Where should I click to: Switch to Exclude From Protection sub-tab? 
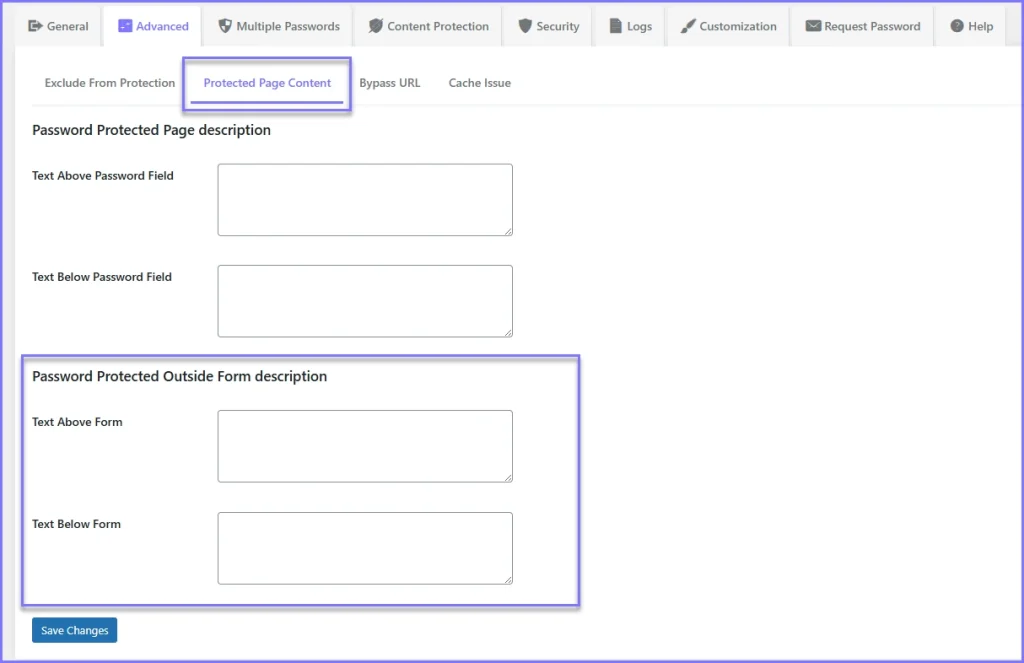click(110, 83)
